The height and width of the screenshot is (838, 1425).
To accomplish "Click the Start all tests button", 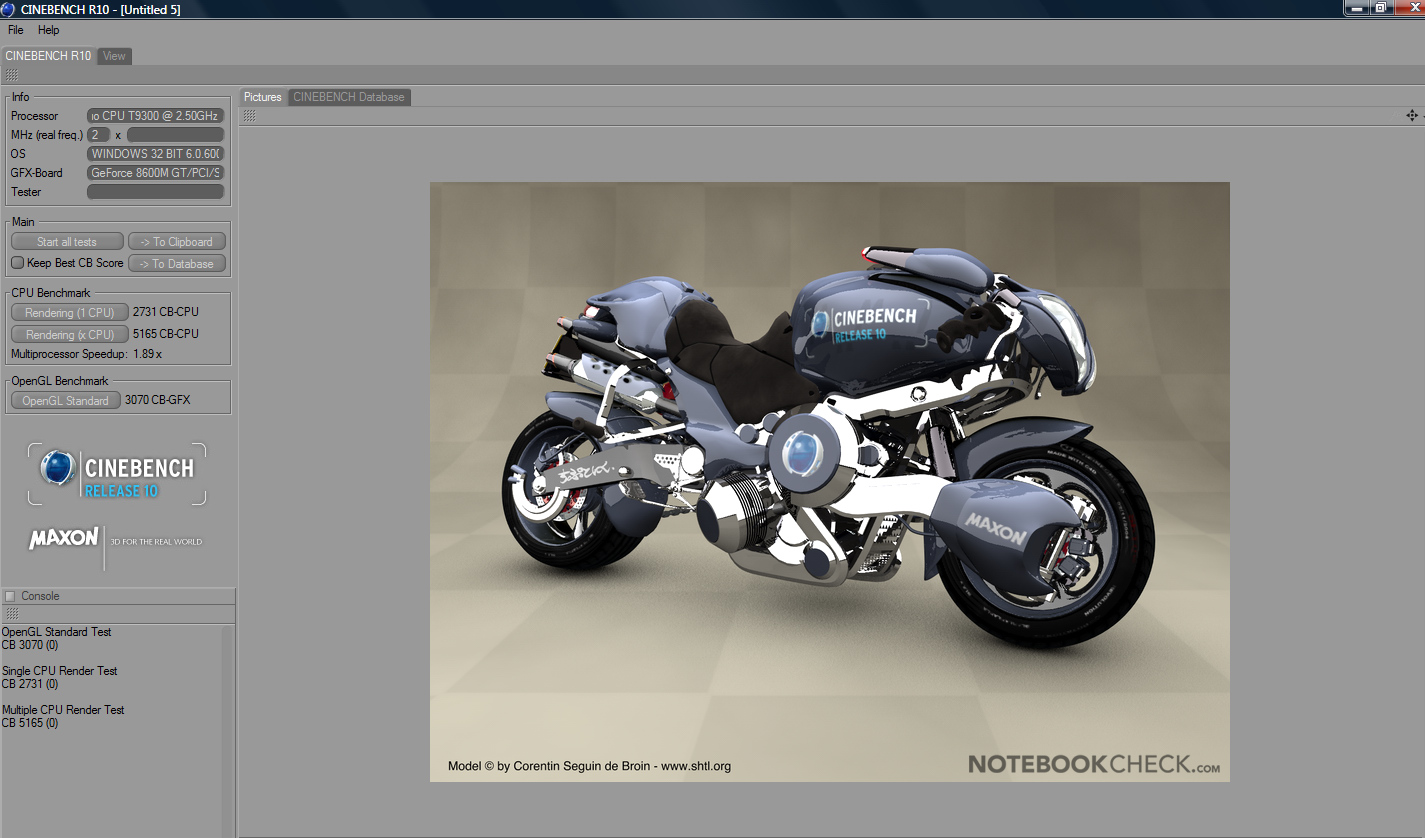I will 67,242.
